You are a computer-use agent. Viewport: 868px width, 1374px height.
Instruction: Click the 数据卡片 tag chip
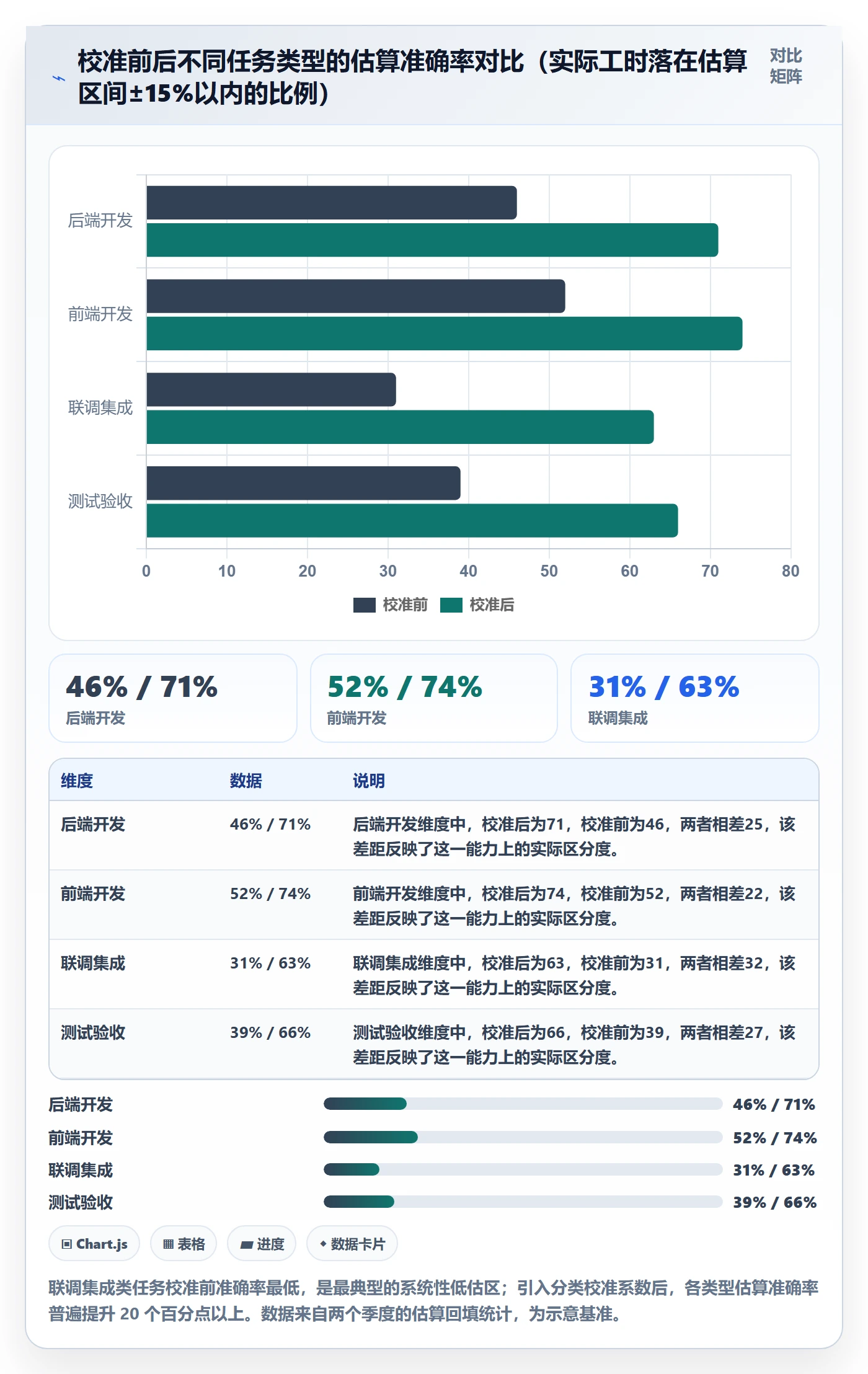coord(352,1244)
